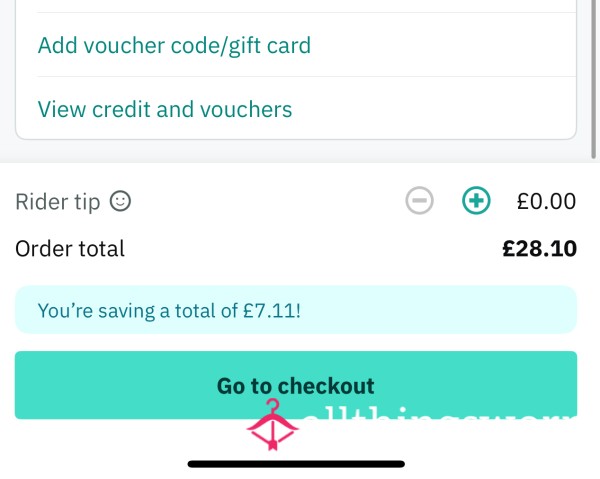This screenshot has width=600, height=479.
Task: Tap the £28.10 order total amount
Action: click(540, 249)
